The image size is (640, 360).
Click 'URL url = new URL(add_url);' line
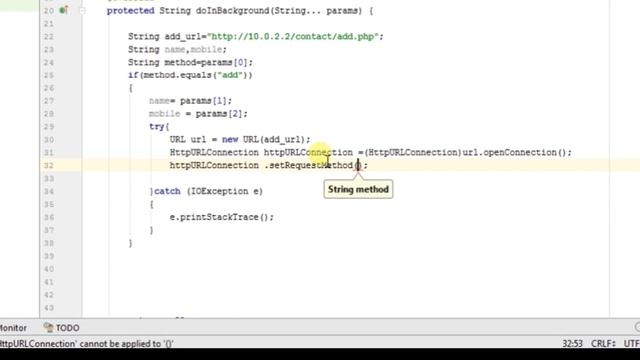(x=240, y=140)
